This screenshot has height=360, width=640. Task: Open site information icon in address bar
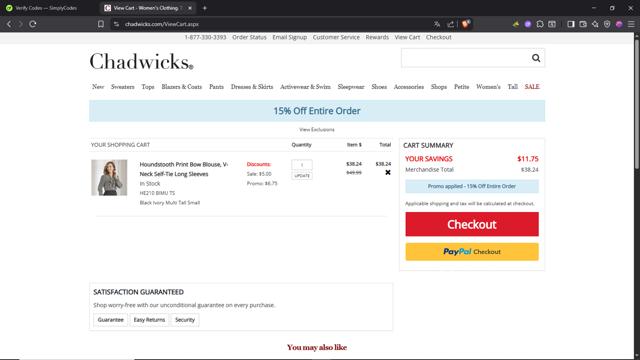coord(116,24)
